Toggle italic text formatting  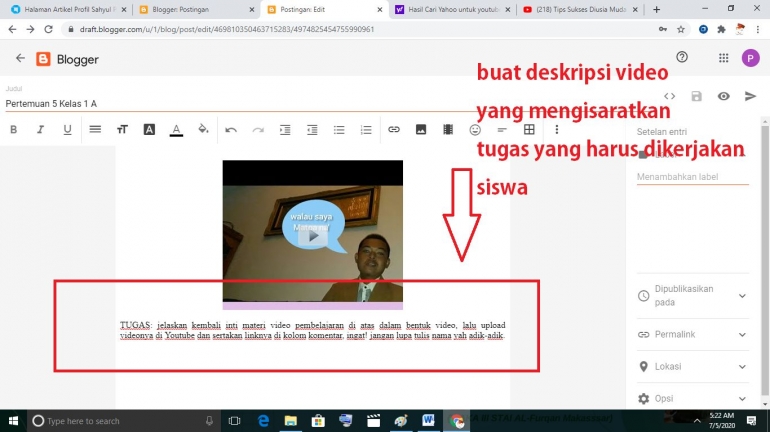click(40, 129)
